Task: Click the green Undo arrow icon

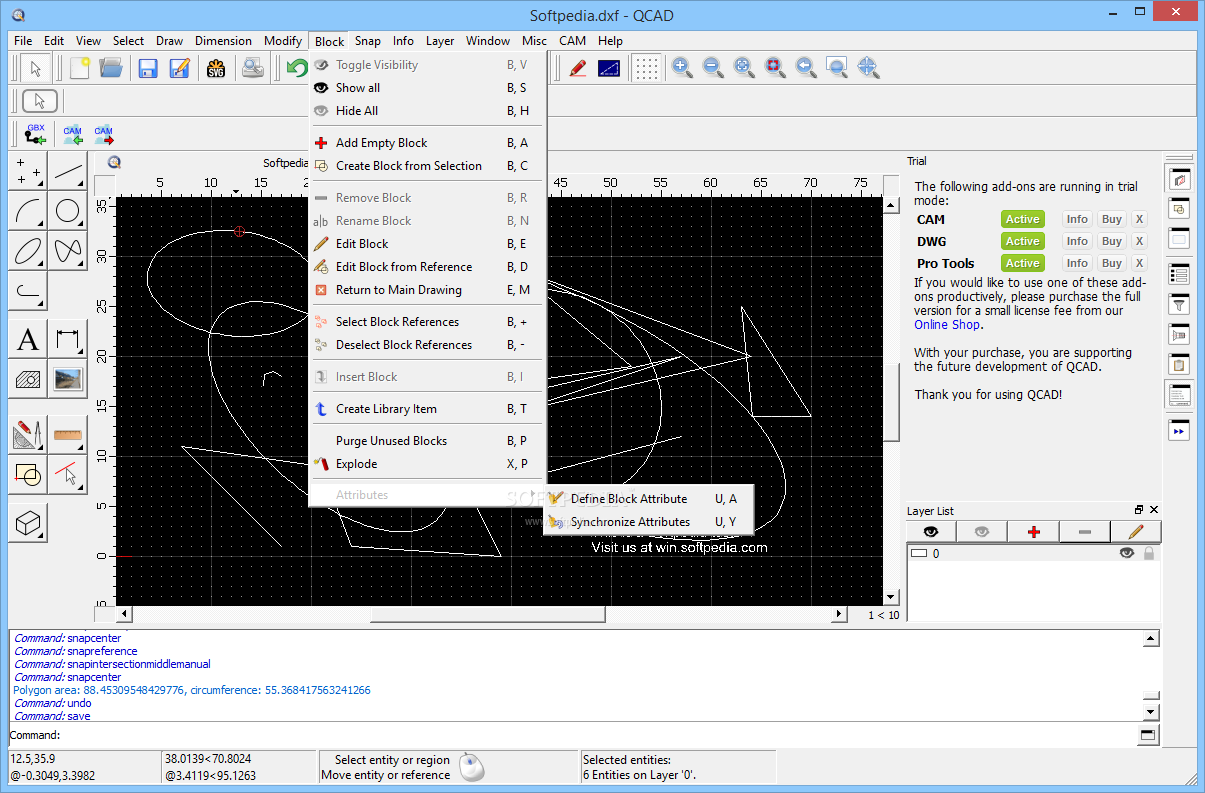Action: click(x=296, y=68)
